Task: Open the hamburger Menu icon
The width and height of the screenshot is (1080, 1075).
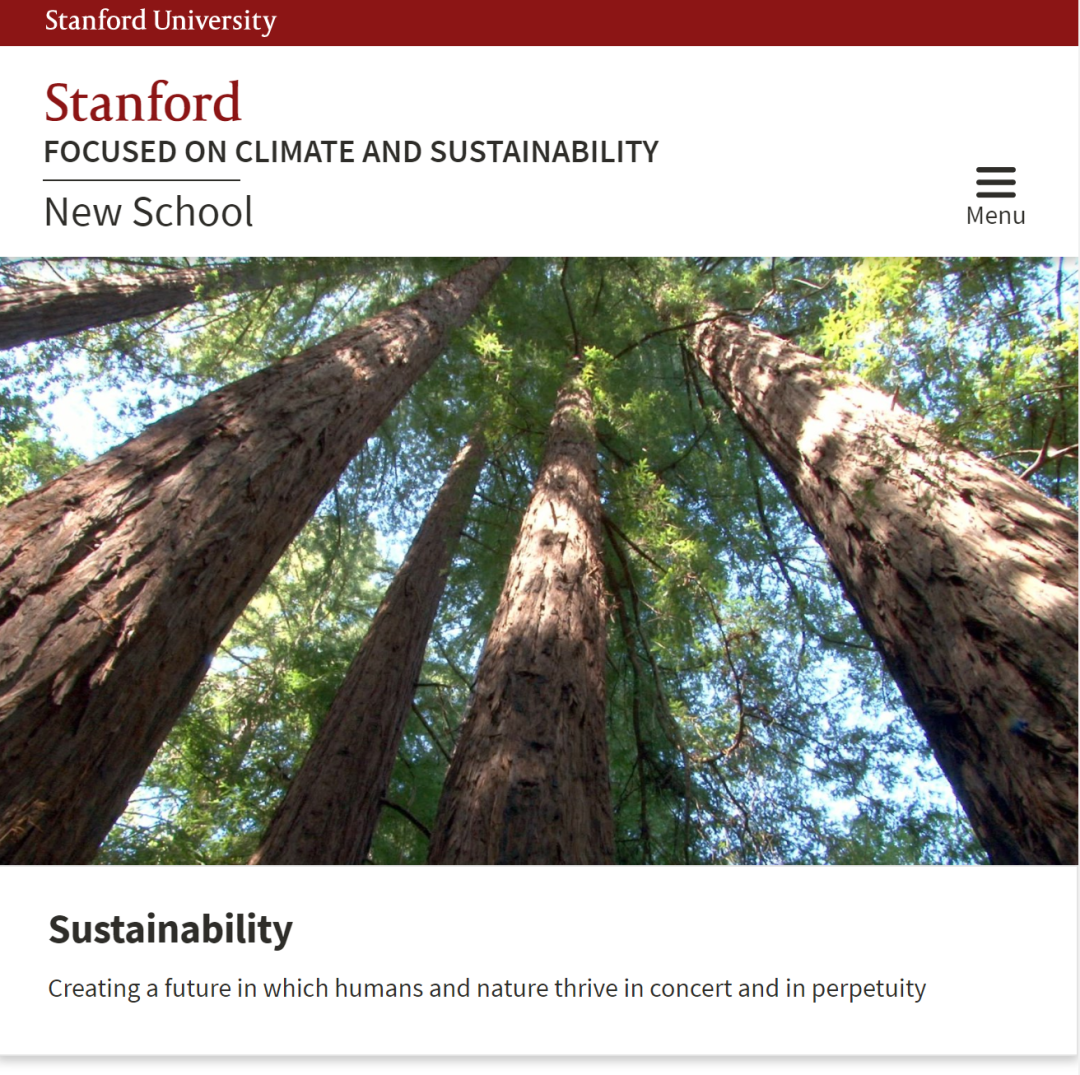Action: tap(995, 182)
